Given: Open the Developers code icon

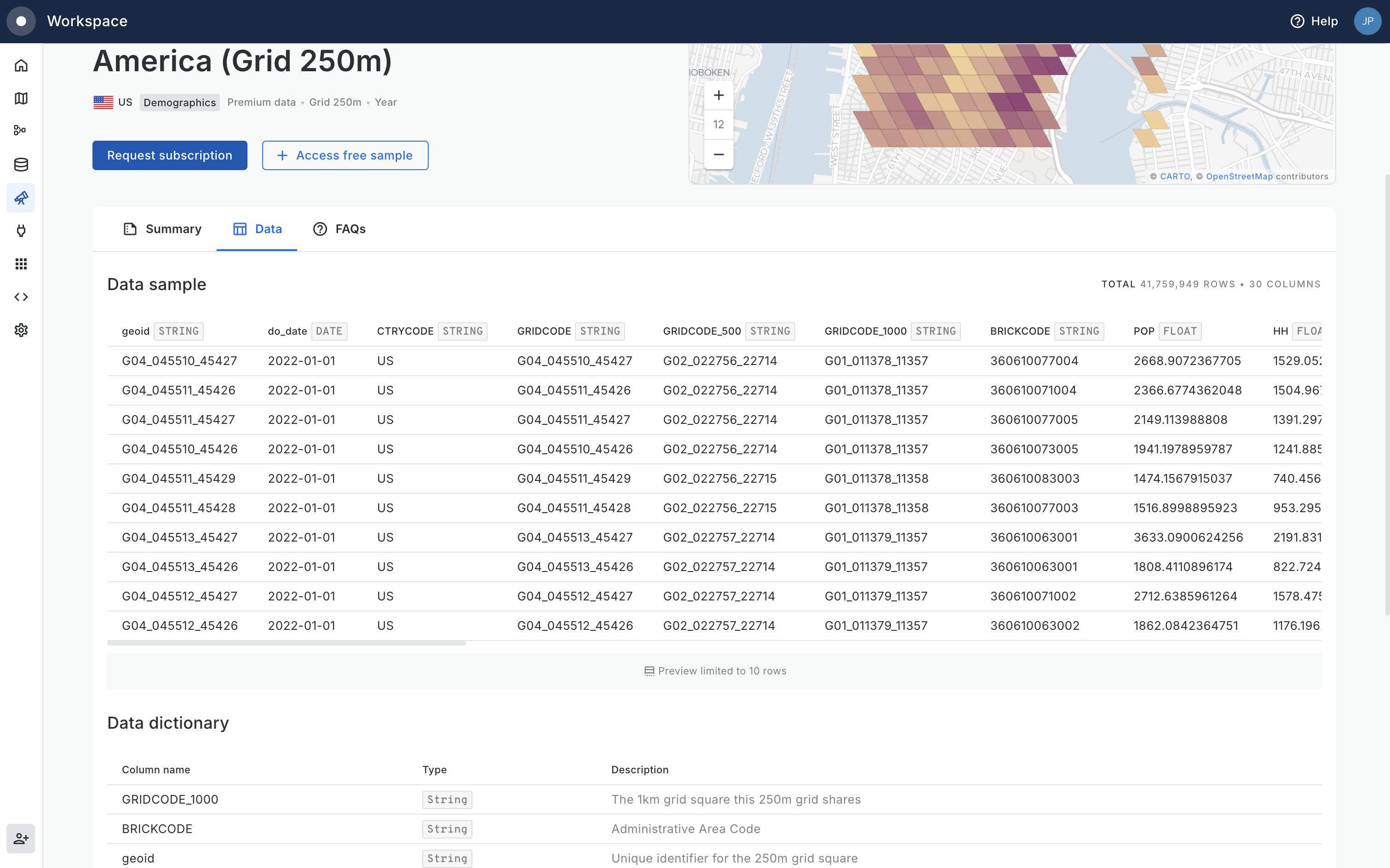Looking at the screenshot, I should pyautogui.click(x=21, y=297).
